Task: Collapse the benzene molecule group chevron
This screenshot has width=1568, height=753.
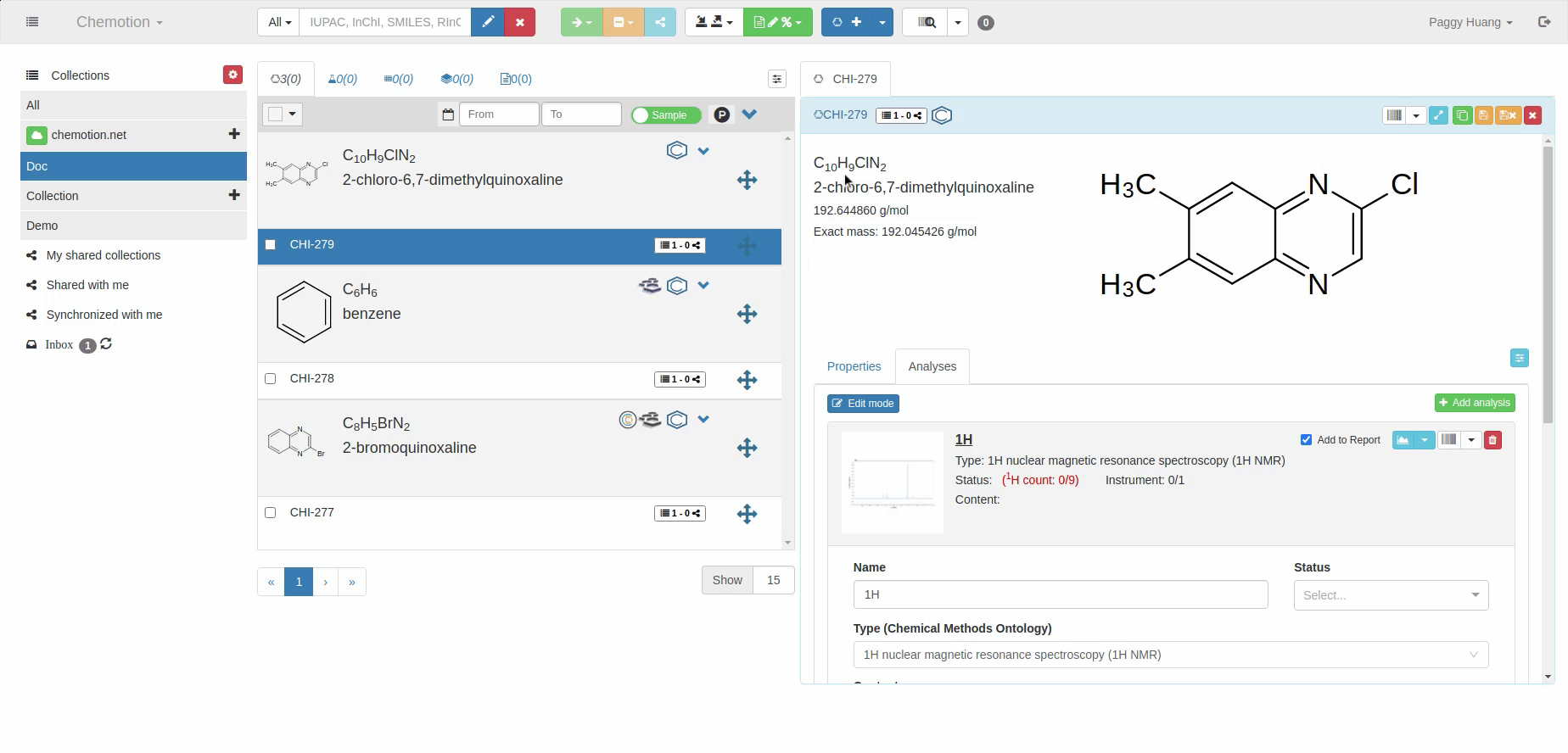Action: (703, 286)
